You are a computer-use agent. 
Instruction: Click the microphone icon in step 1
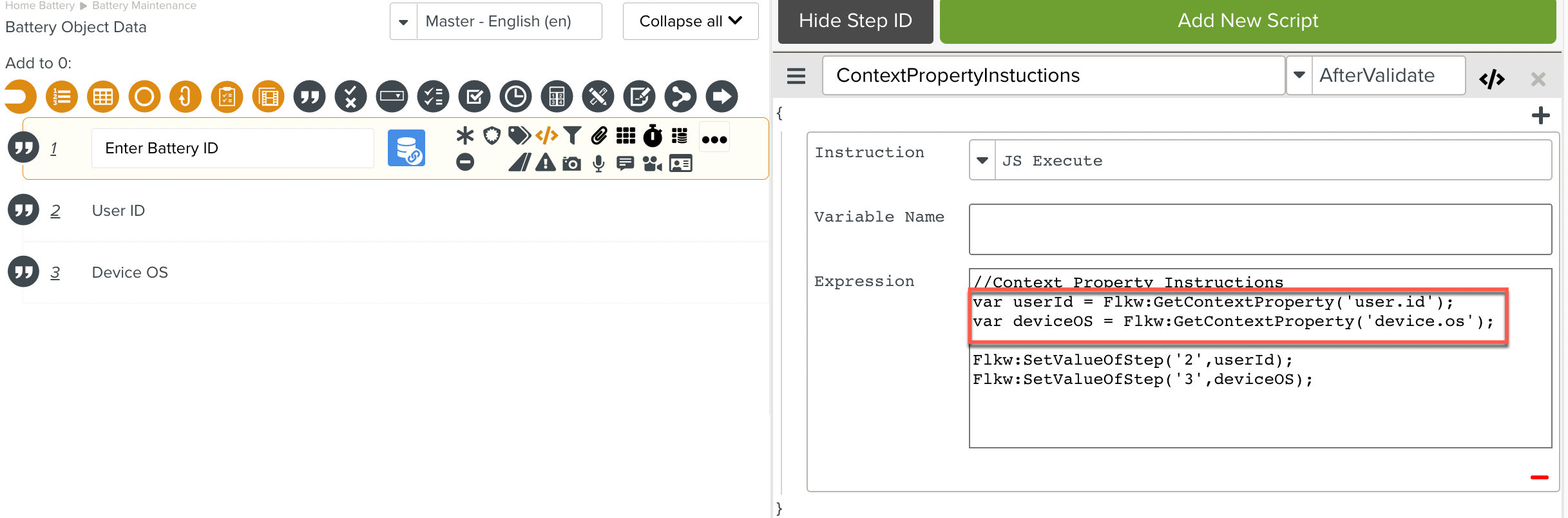pyautogui.click(x=598, y=164)
